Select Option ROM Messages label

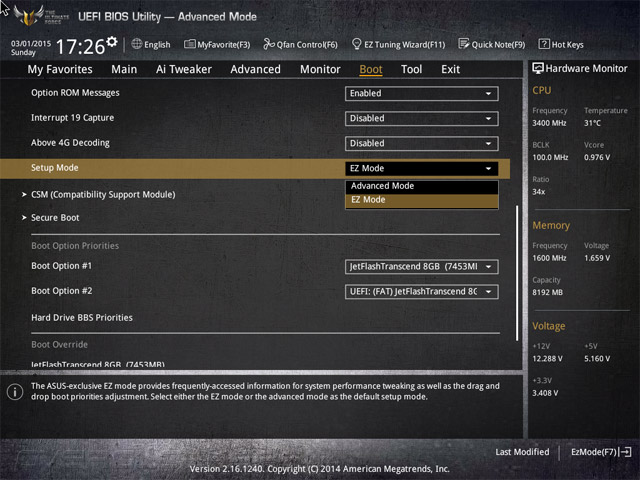click(x=76, y=93)
